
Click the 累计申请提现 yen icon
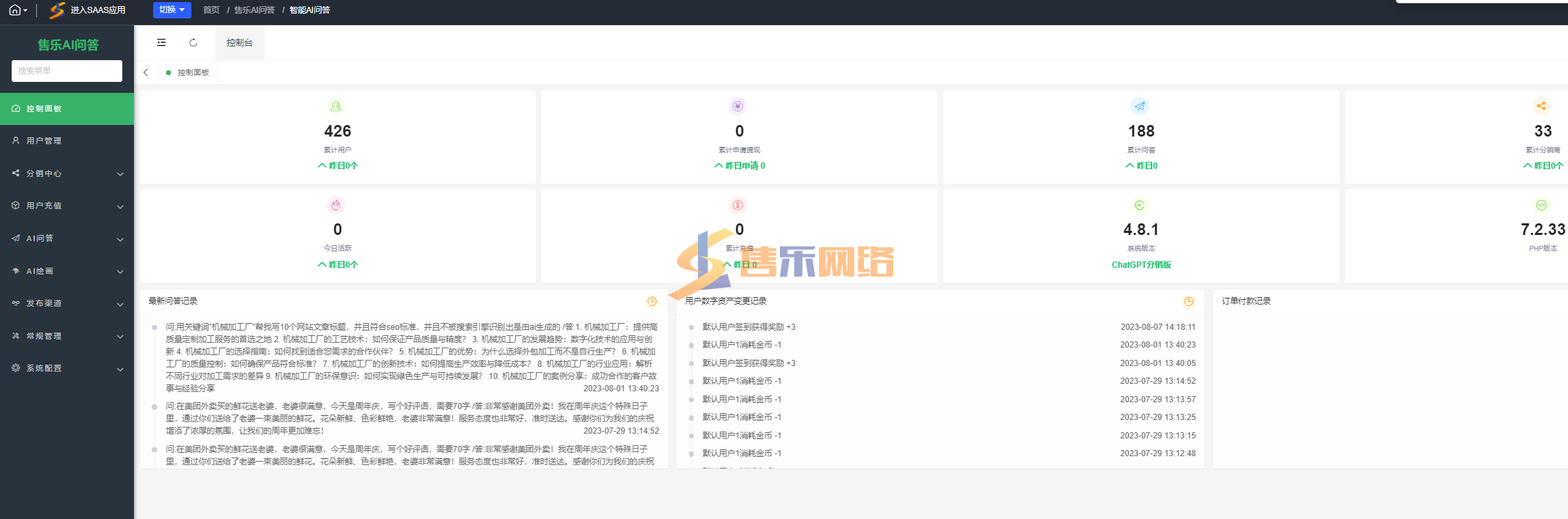[738, 106]
